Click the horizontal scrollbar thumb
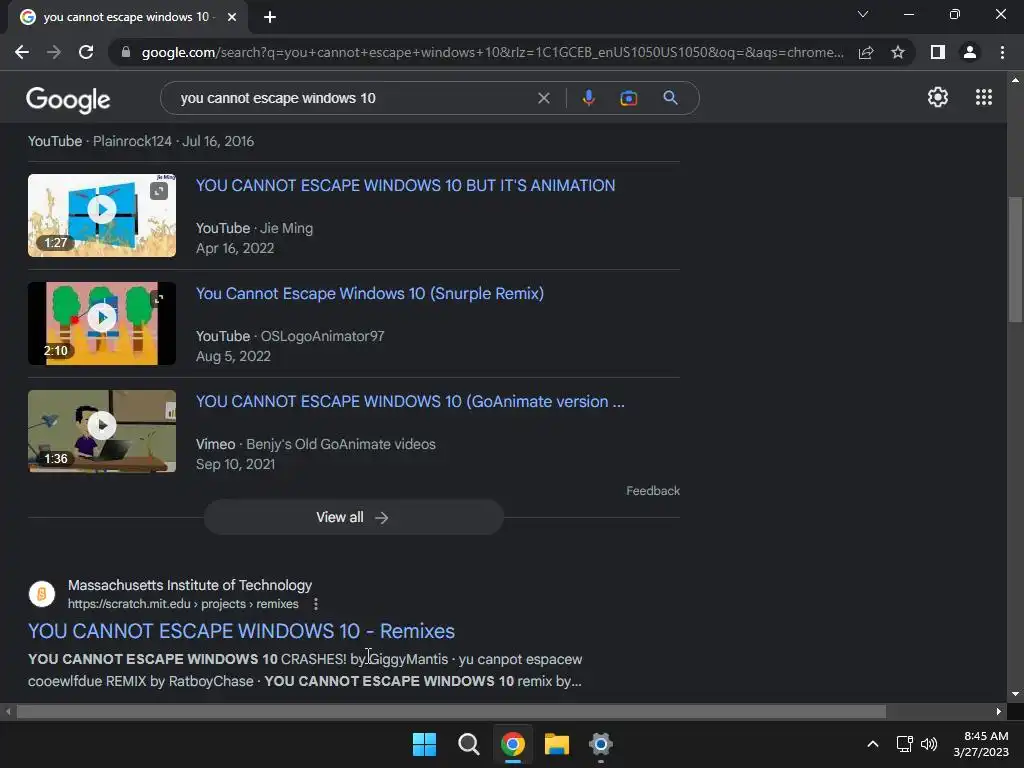The width and height of the screenshot is (1024, 768). tap(451, 711)
